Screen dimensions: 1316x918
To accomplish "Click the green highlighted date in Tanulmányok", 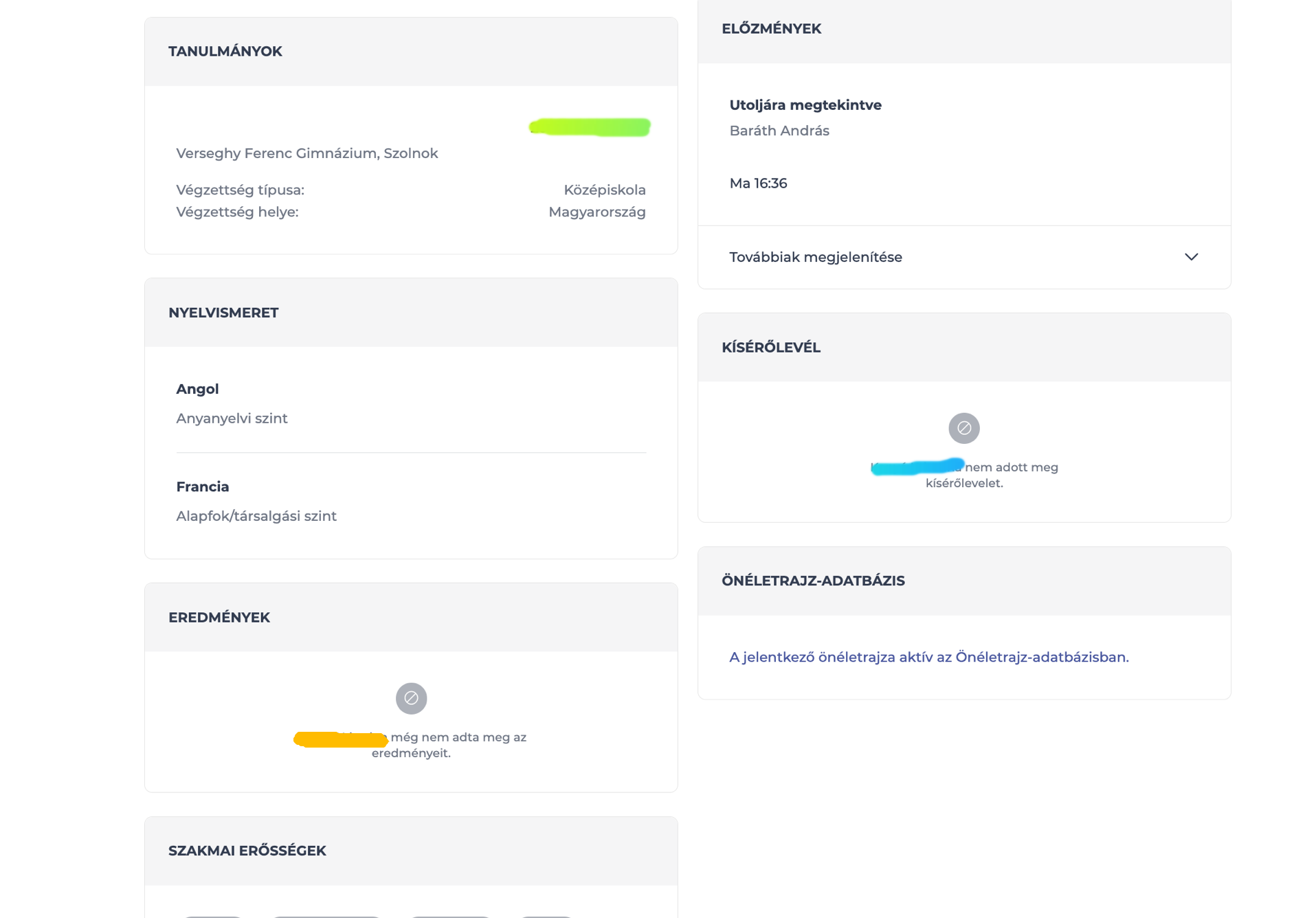I will click(x=590, y=127).
